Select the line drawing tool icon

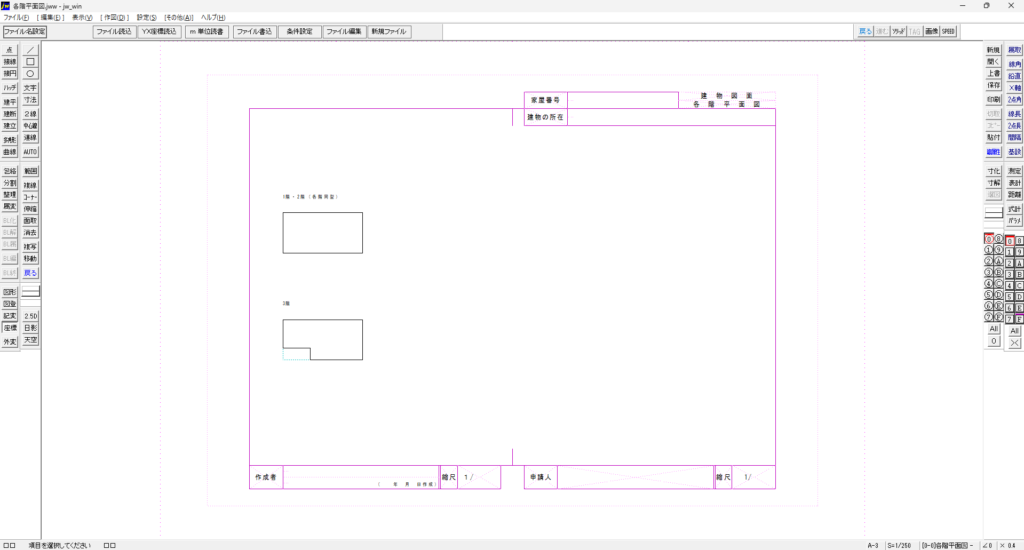click(30, 50)
